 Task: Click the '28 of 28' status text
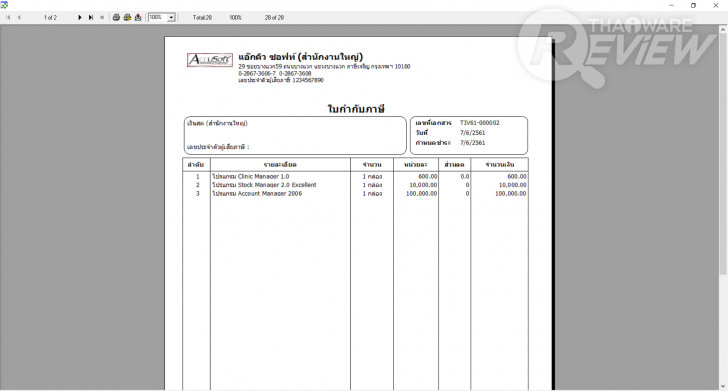(x=274, y=18)
